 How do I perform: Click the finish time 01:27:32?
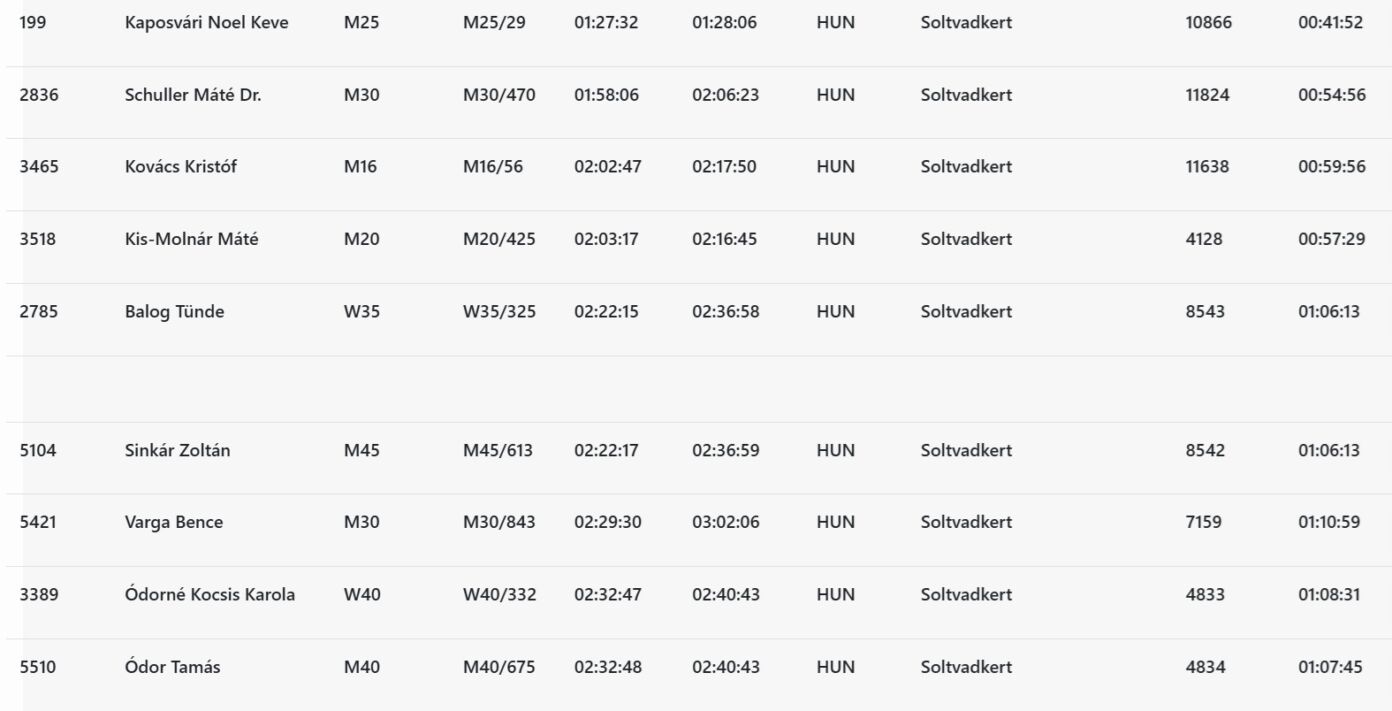click(x=607, y=23)
